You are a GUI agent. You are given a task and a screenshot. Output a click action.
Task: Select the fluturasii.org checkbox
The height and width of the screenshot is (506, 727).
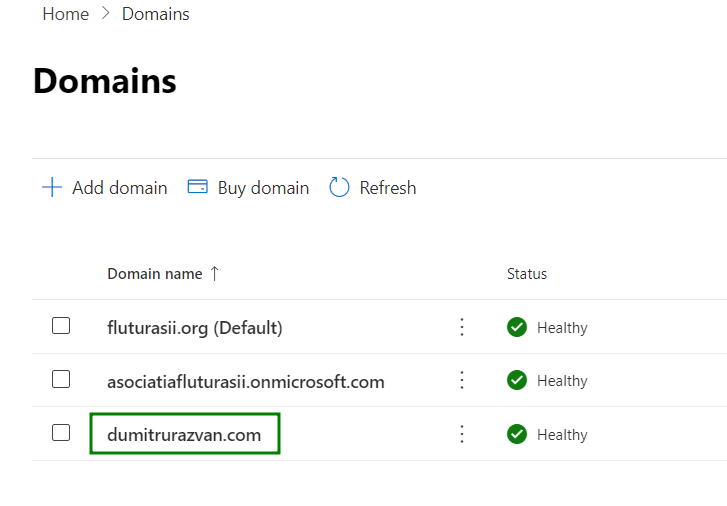pos(61,326)
